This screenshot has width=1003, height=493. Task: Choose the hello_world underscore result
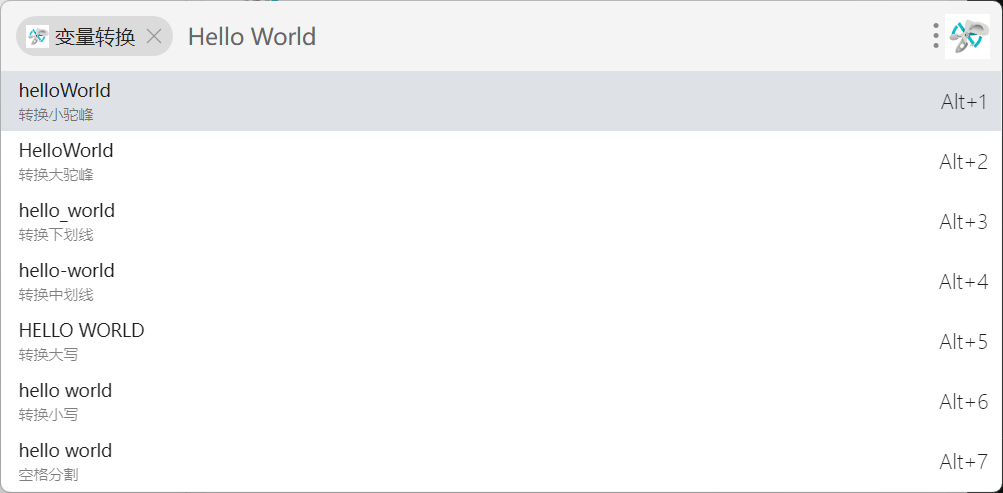coord(67,220)
